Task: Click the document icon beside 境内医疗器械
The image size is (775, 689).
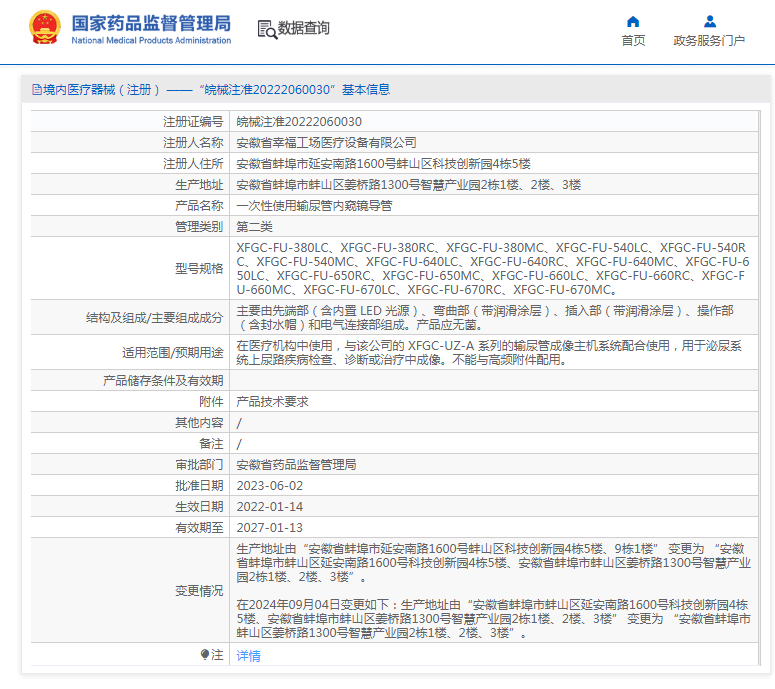Action: point(37,89)
